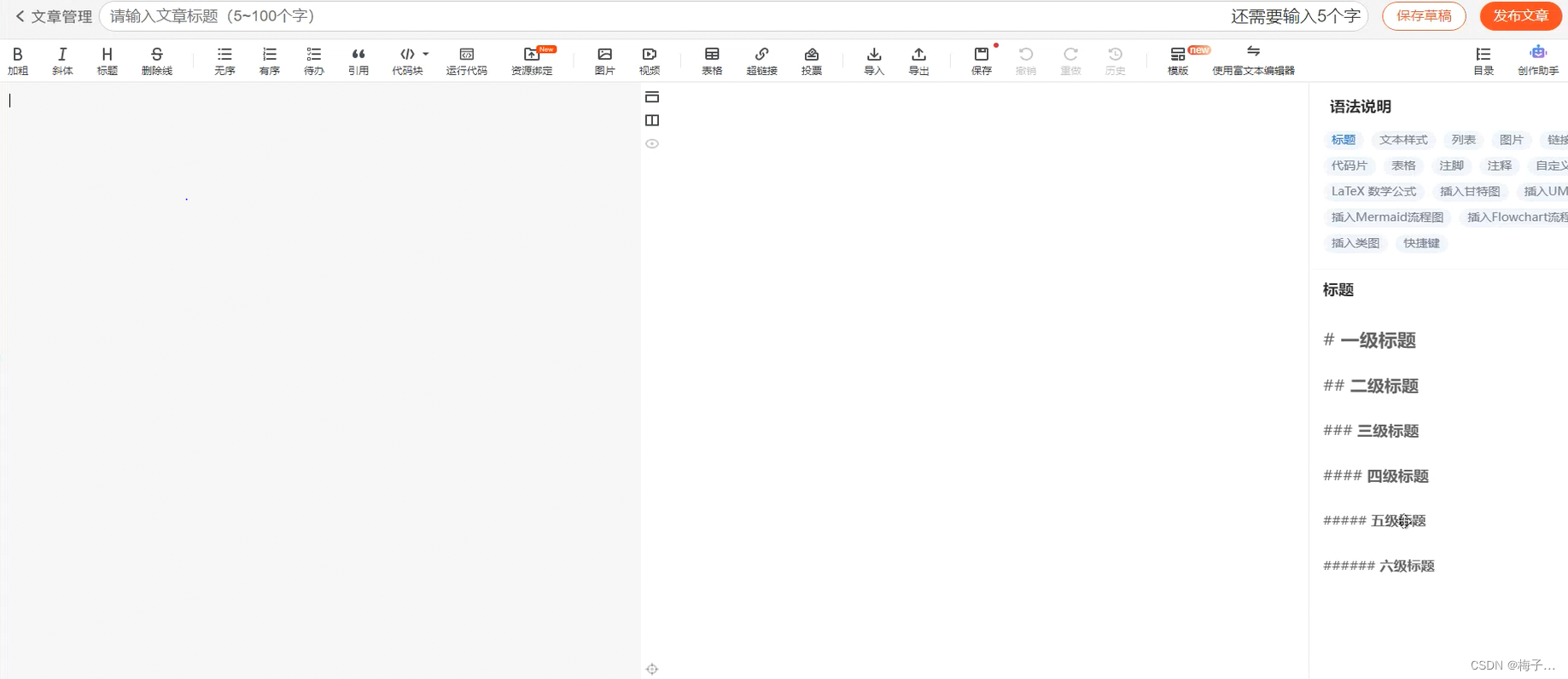Select the LaTeX 数学公式 tag
Viewport: 1568px width, 679px height.
1373,191
